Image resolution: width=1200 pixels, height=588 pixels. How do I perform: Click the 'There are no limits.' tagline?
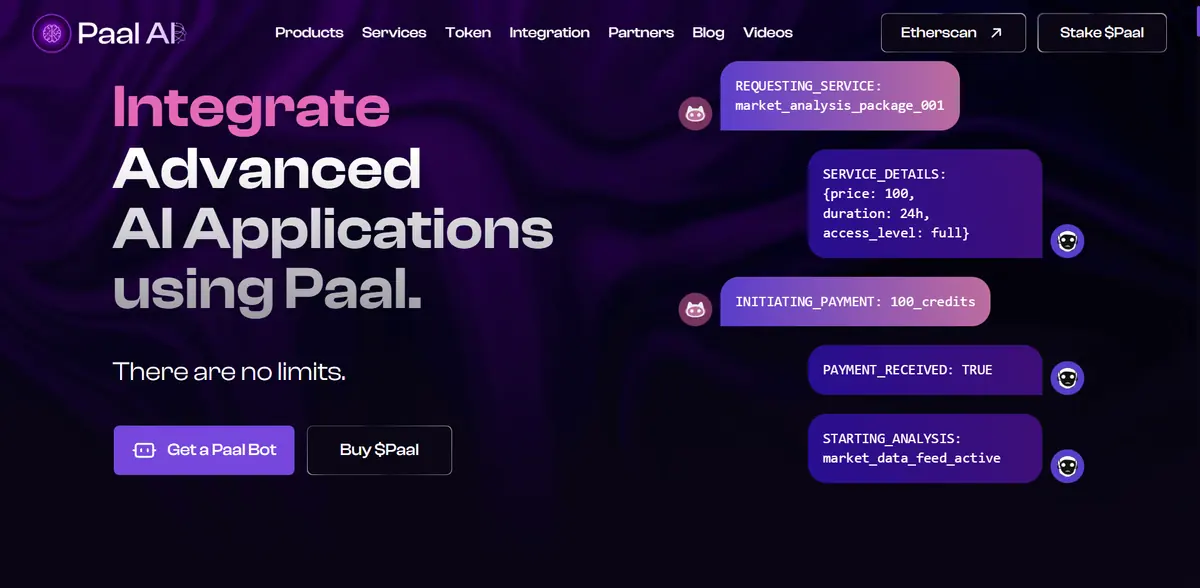(x=229, y=372)
